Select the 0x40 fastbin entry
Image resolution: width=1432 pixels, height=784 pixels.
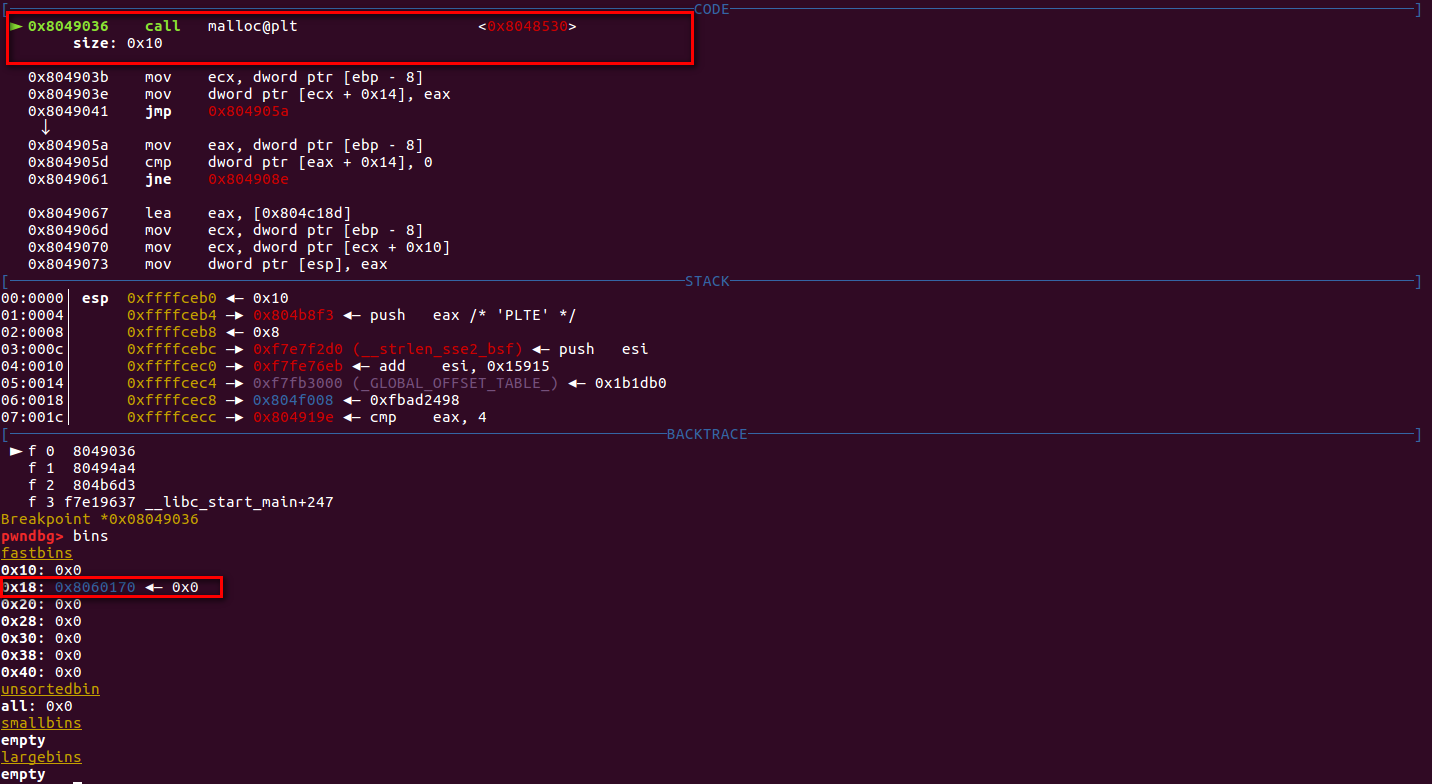coord(41,672)
